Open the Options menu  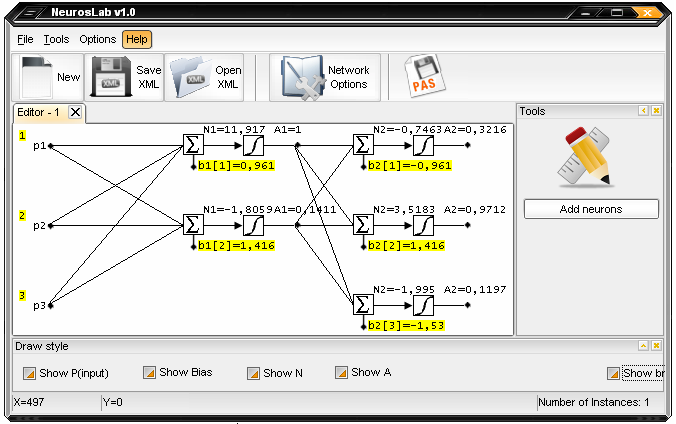pos(98,39)
